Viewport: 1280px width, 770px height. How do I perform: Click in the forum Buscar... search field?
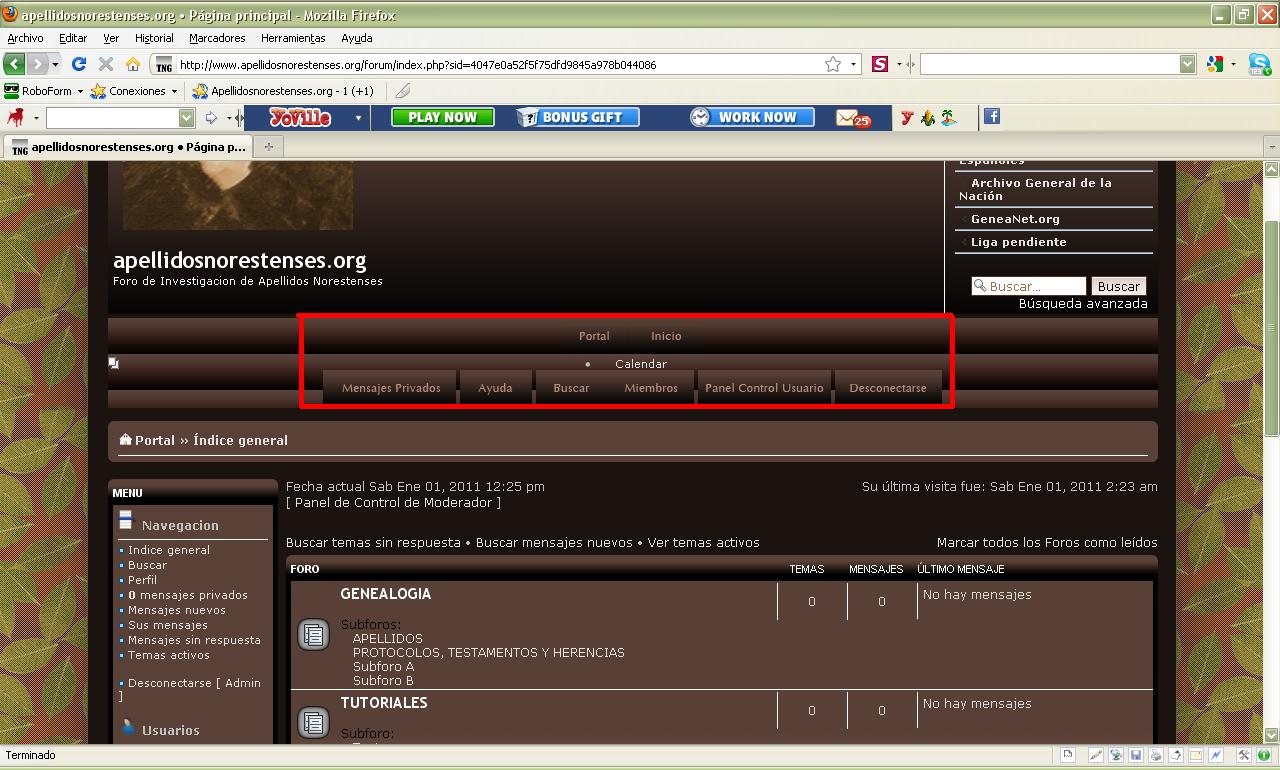tap(1029, 286)
